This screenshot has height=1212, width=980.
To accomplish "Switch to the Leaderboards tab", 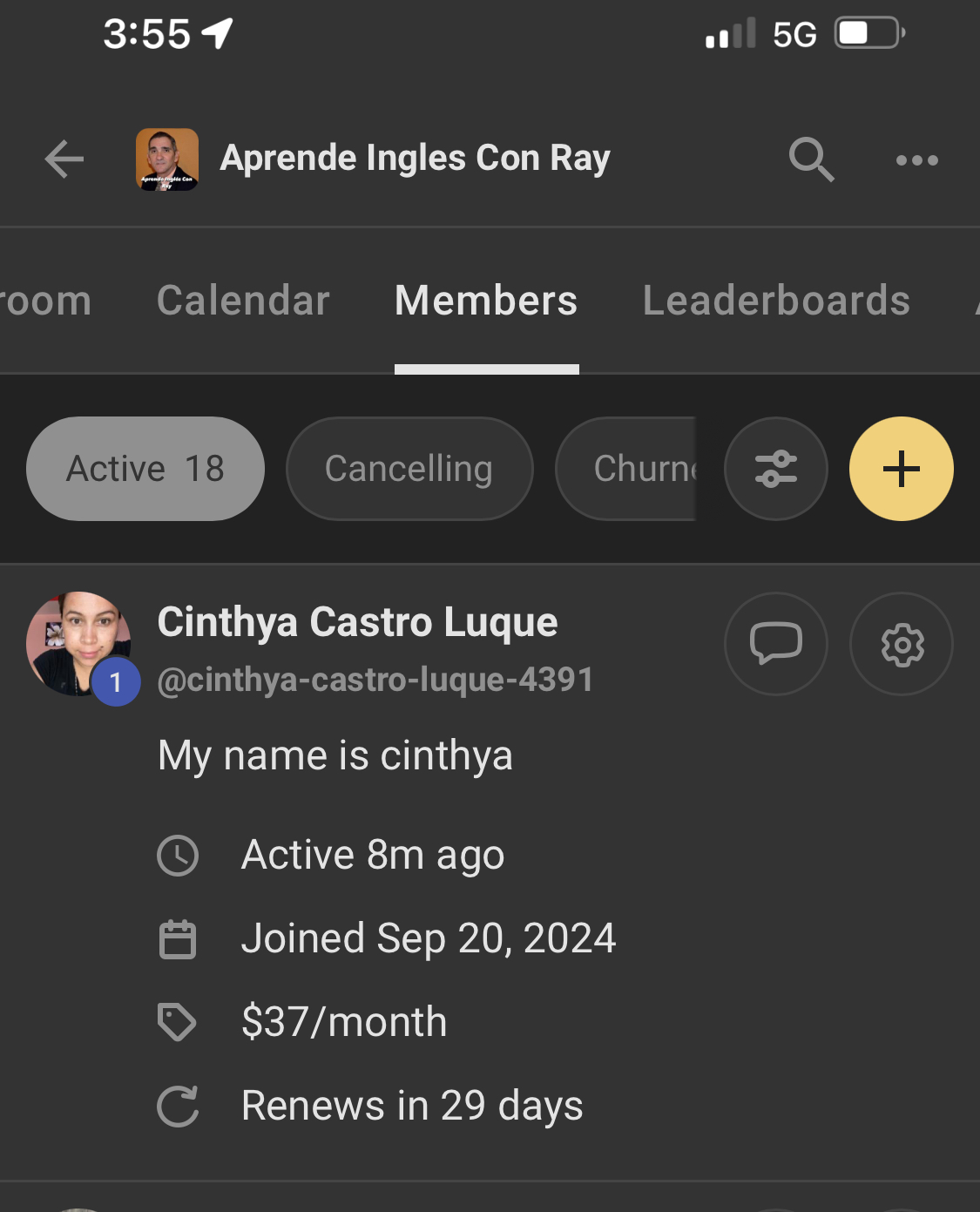I will (776, 301).
